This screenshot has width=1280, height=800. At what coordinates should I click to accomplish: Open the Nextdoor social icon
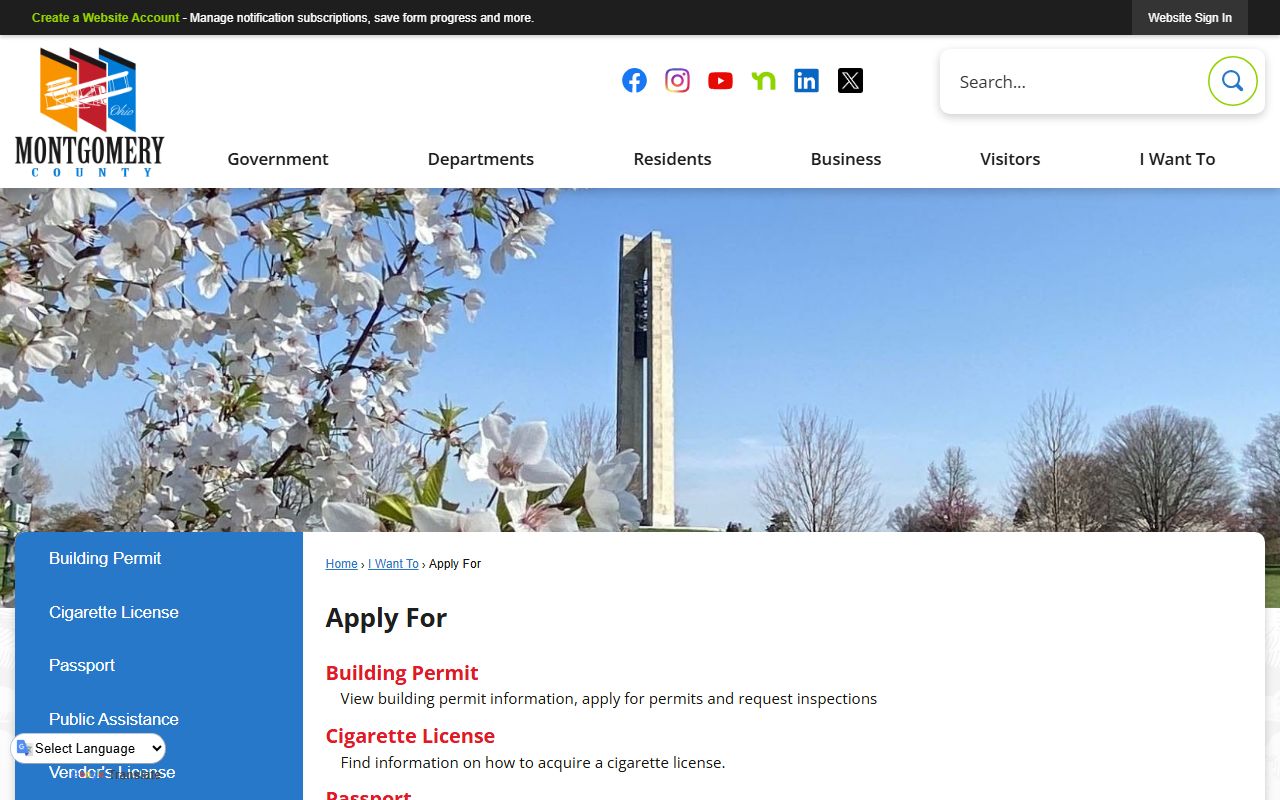[x=763, y=81]
